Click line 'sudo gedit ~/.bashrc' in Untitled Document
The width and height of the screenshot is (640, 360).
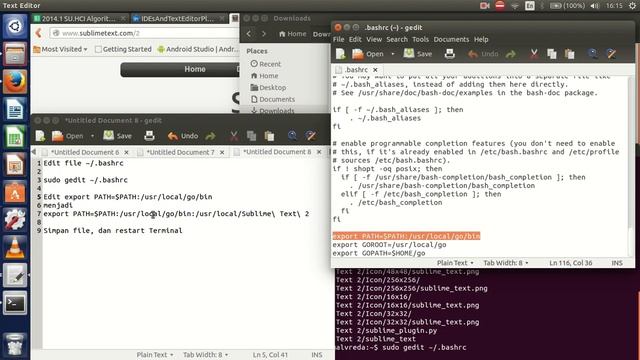[x=85, y=180]
